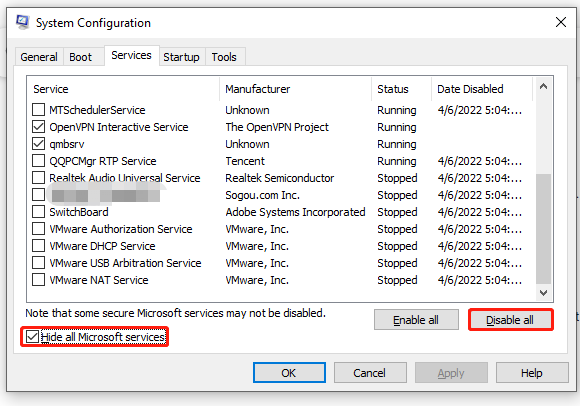
Task: Open the Tools tab
Action: [224, 57]
